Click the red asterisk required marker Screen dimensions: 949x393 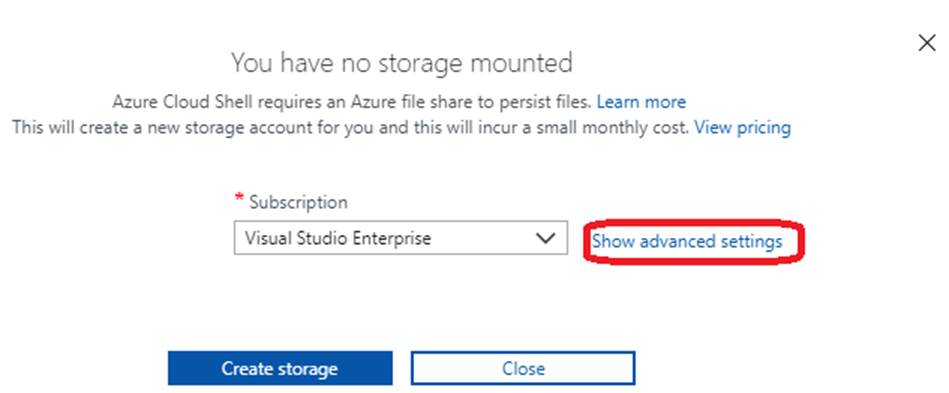coord(238,199)
